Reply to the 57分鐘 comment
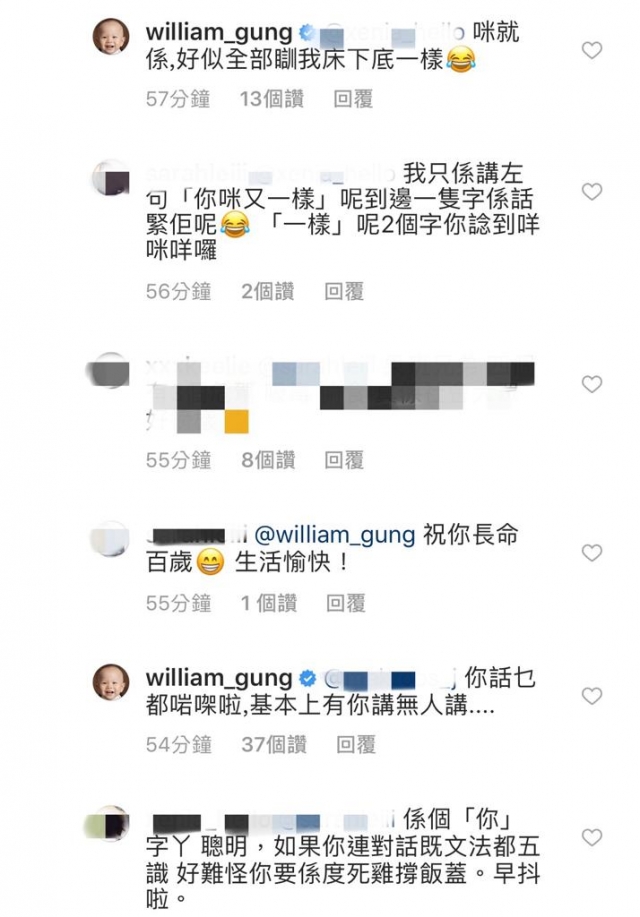640x917 pixels. [x=353, y=99]
